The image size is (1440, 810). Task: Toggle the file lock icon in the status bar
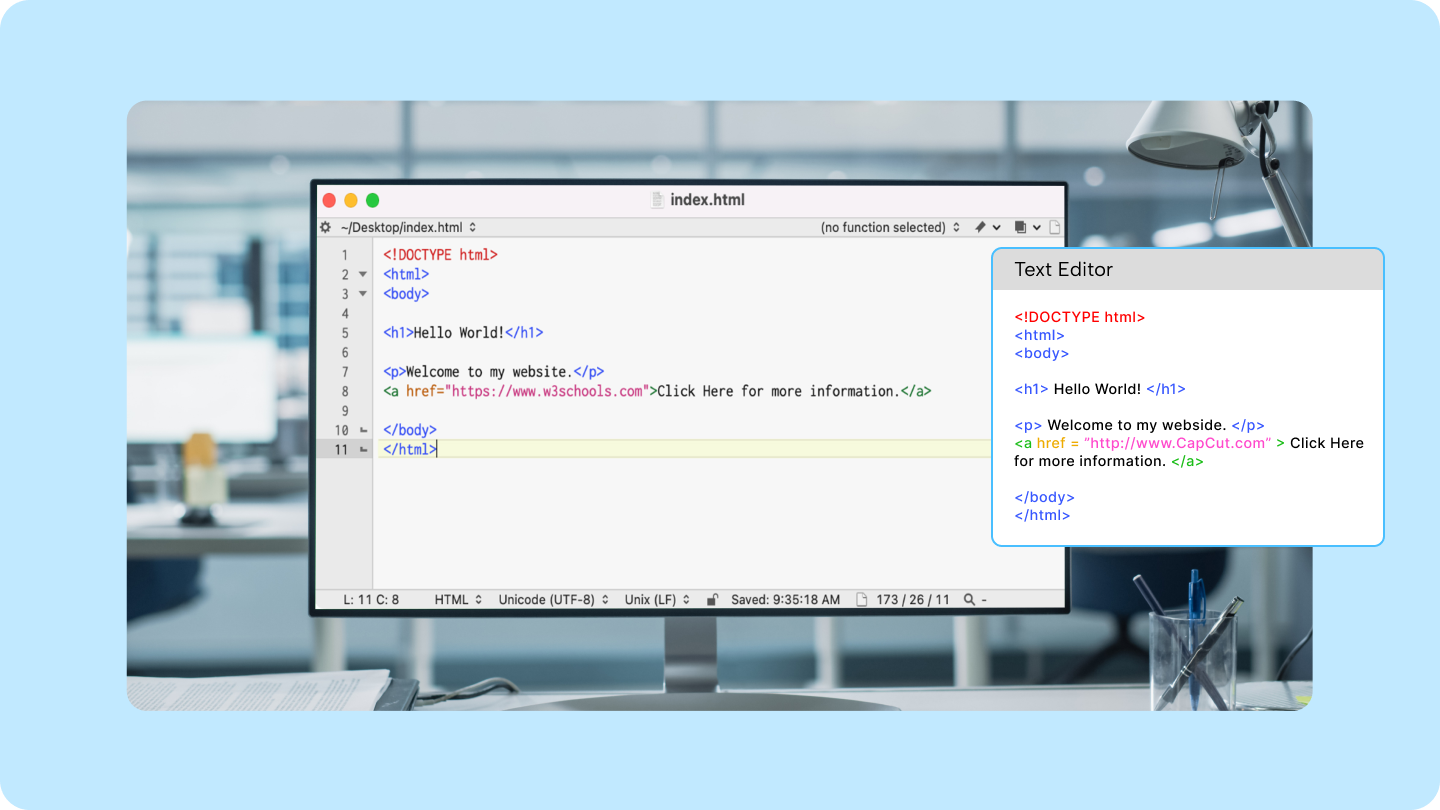[712, 600]
